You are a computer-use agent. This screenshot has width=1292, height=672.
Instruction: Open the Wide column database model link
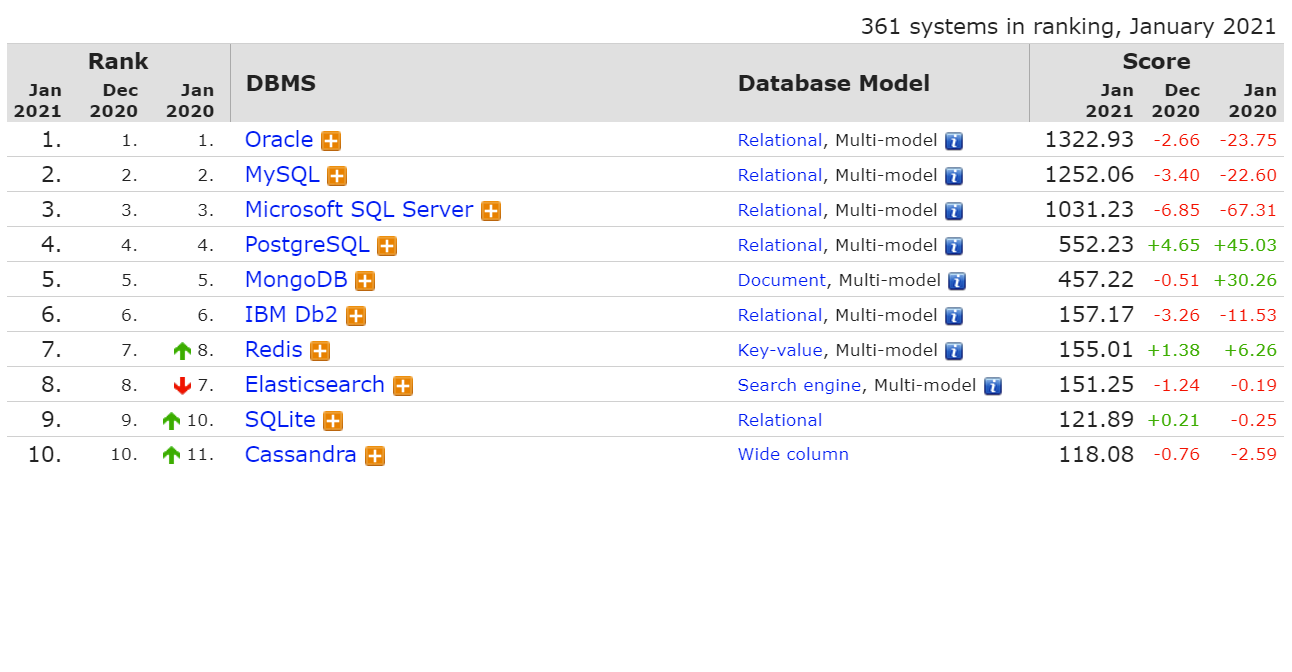[793, 454]
